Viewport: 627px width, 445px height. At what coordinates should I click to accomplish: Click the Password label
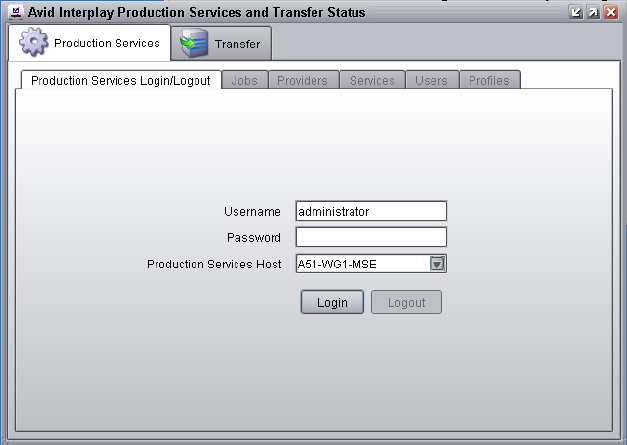click(x=254, y=237)
